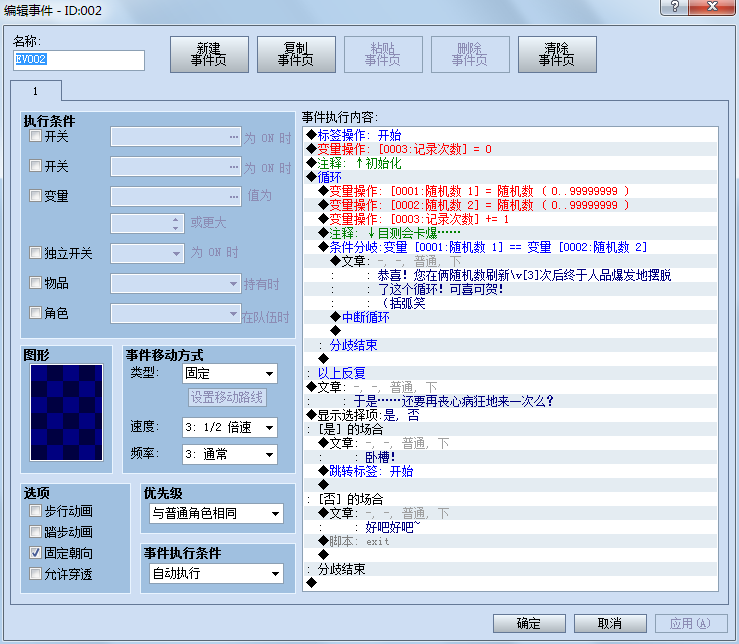Screen dimensions: 739x644
Task: Select the 注释: ↑初始化 line
Action: tap(511, 164)
